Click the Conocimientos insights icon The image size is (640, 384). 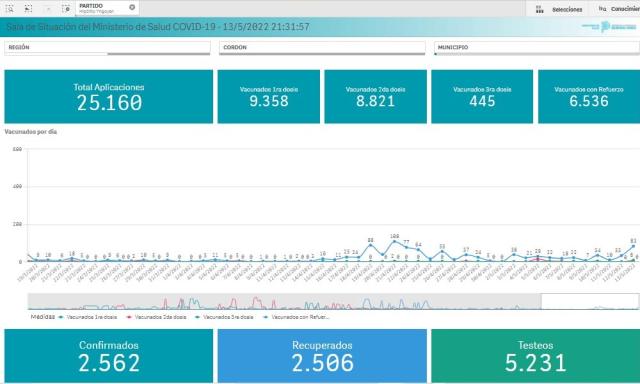[x=602, y=8]
